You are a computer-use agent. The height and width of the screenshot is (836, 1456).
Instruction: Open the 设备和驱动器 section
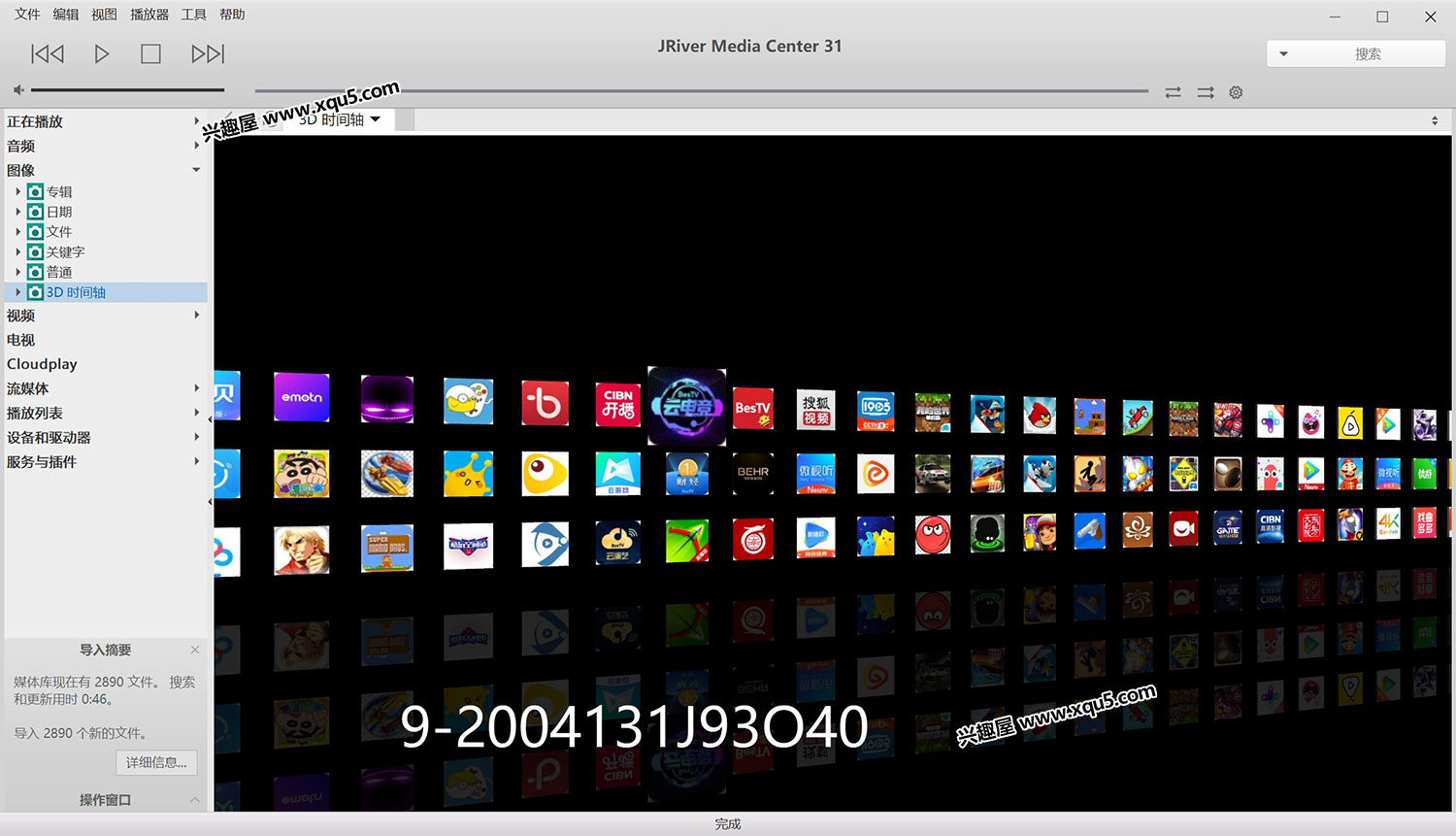click(49, 437)
